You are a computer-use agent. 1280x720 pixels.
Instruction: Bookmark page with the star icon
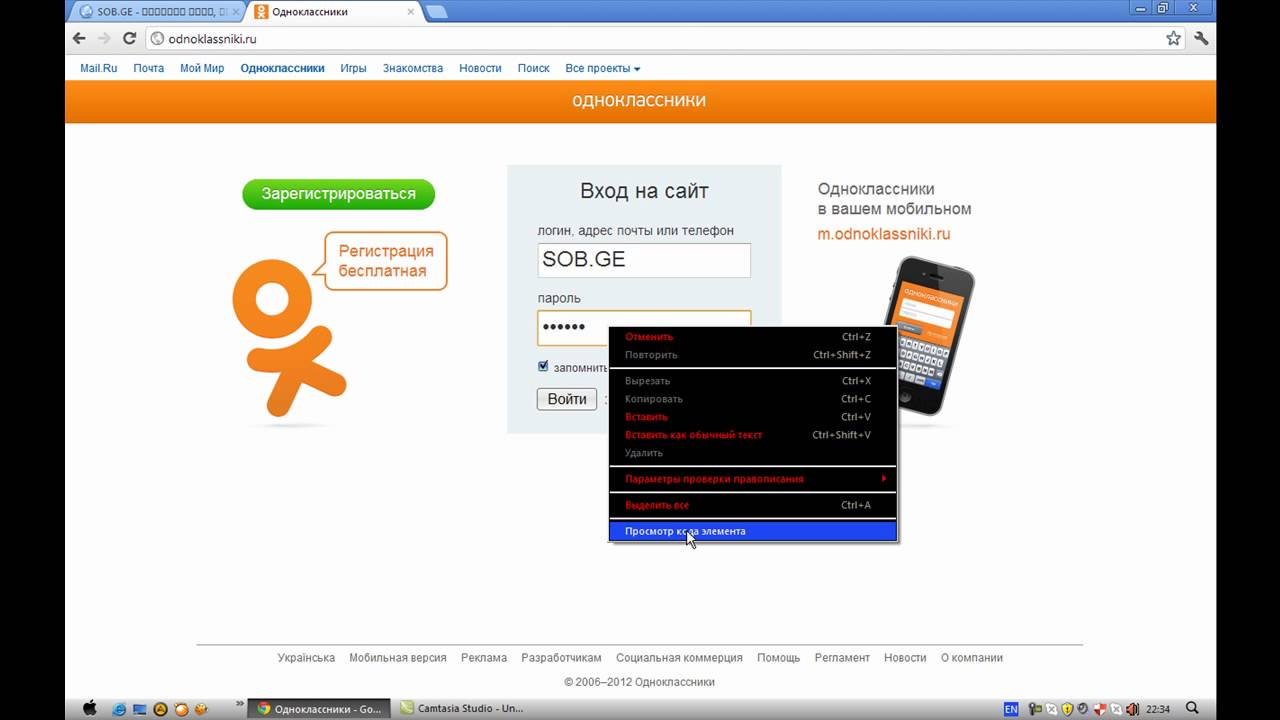(x=1174, y=38)
